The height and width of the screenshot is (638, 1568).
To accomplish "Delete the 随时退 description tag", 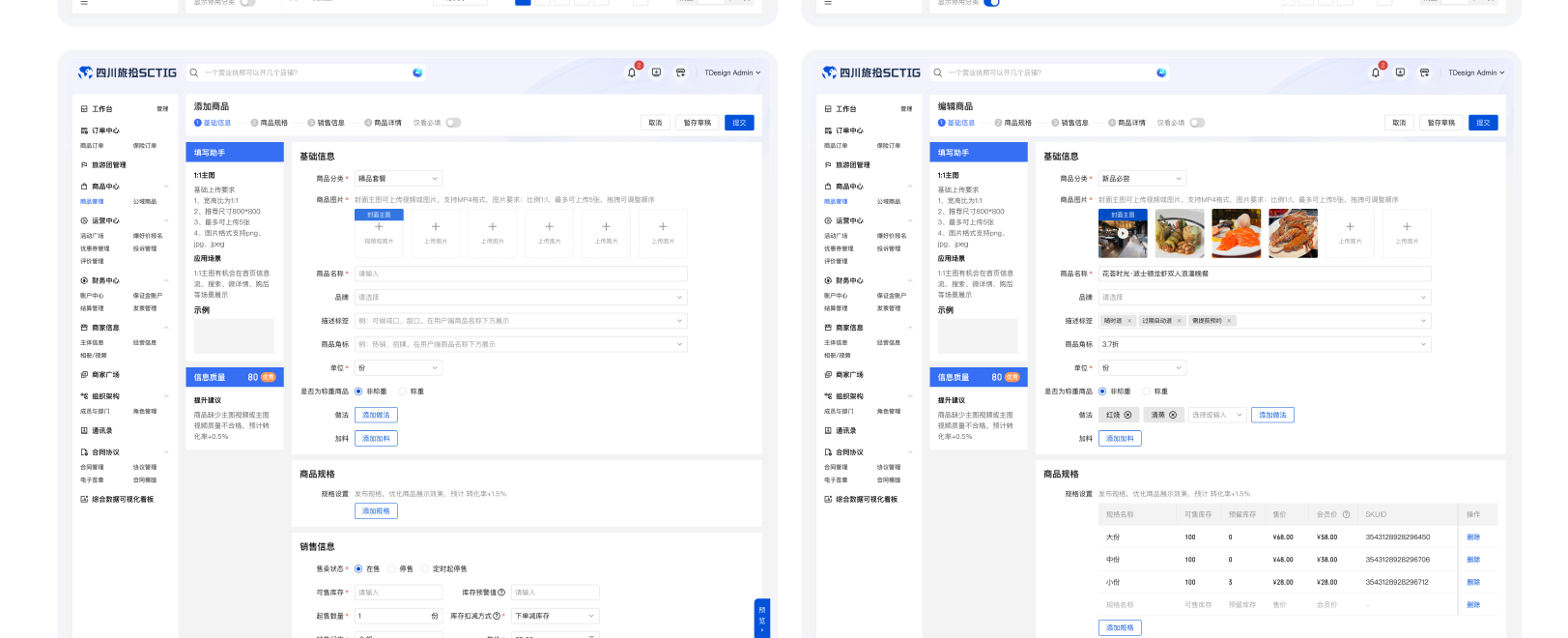I will (1130, 321).
